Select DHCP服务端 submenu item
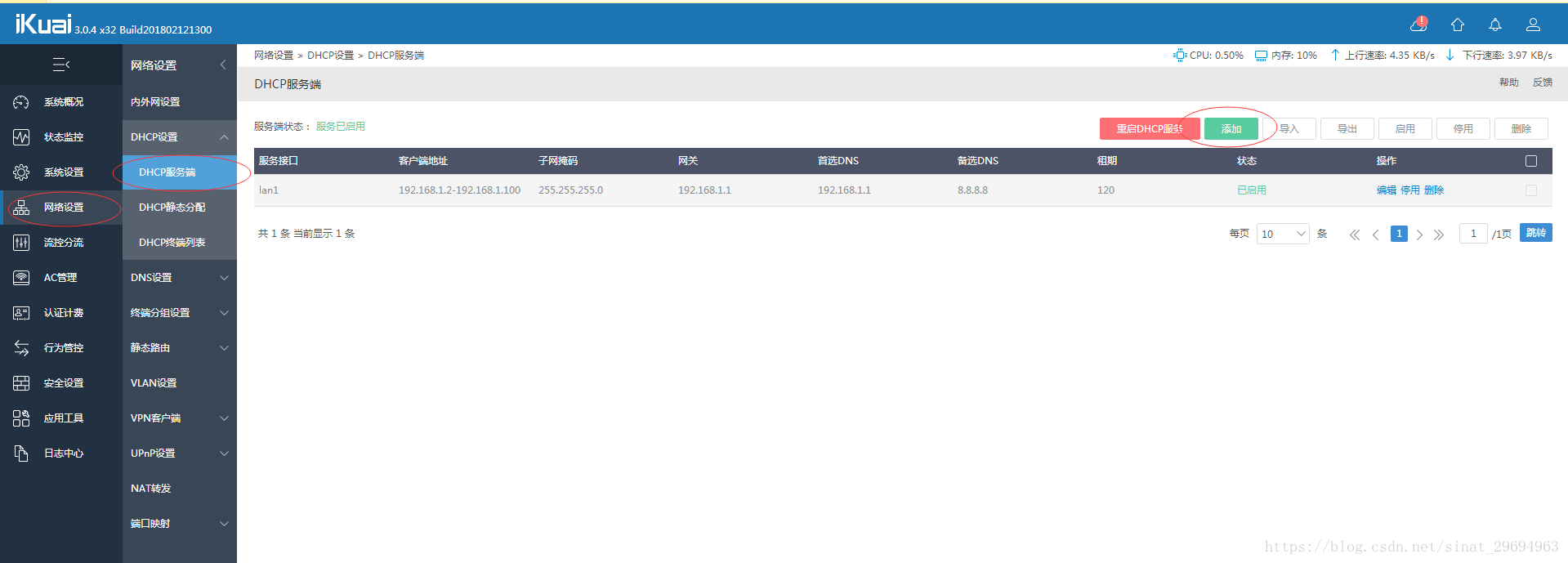Screen dimensions: 1568x563 pyautogui.click(x=180, y=172)
